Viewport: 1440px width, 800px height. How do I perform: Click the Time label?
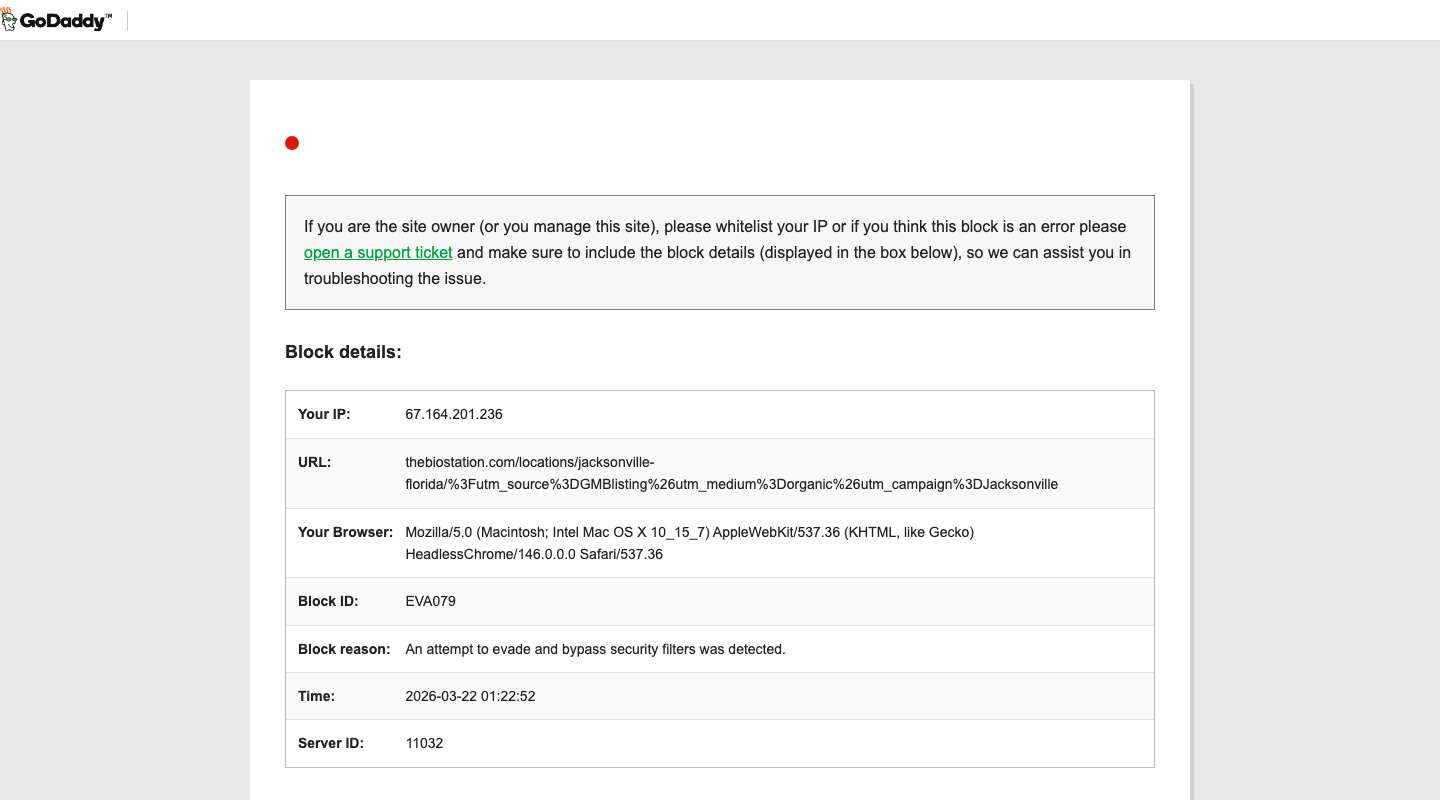pyautogui.click(x=316, y=696)
